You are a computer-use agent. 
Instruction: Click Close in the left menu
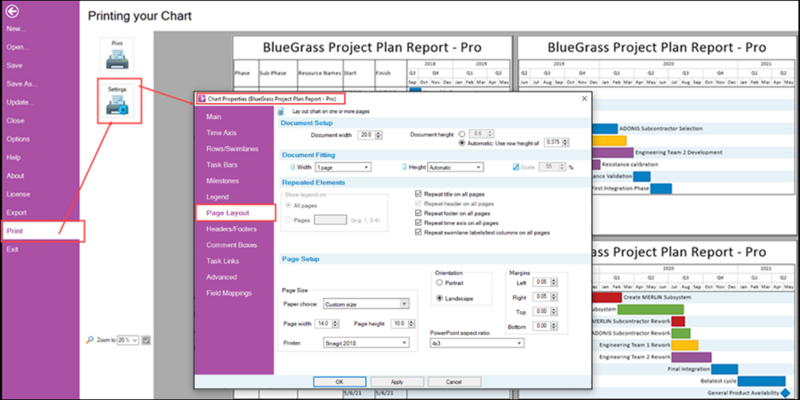coord(15,120)
